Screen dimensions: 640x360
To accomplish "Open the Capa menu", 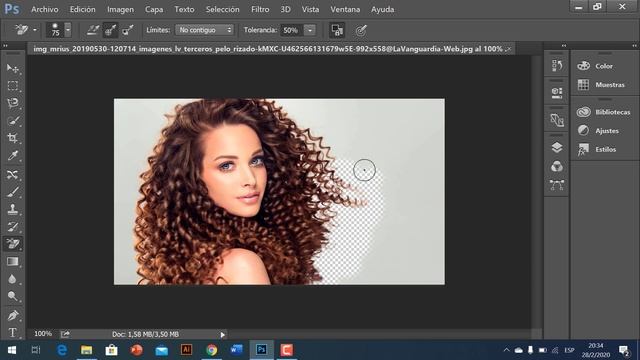I will coord(154,9).
